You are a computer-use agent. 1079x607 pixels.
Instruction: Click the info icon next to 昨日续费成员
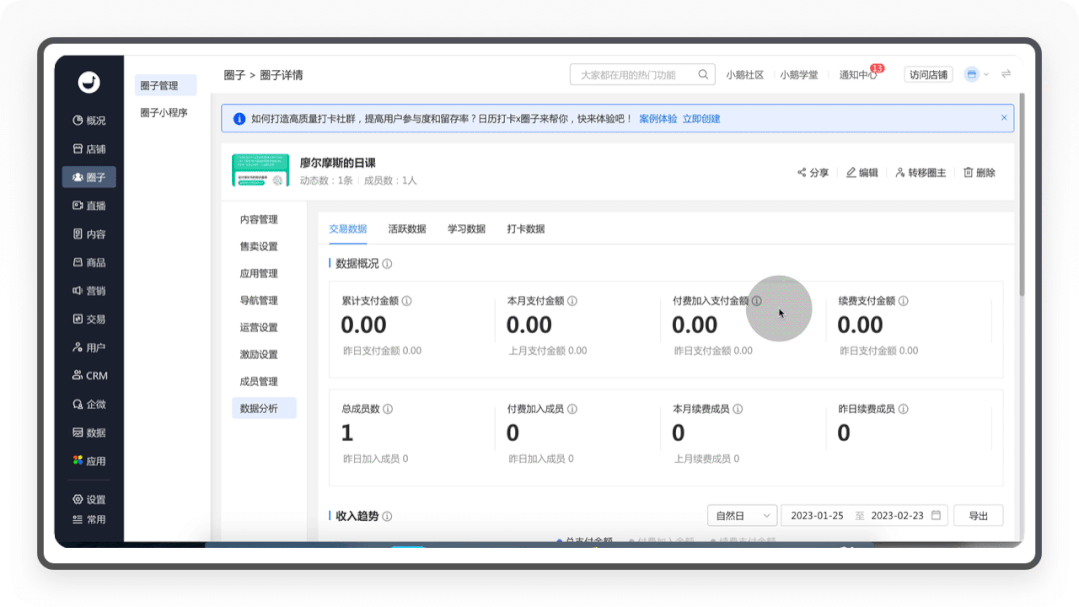[904, 409]
